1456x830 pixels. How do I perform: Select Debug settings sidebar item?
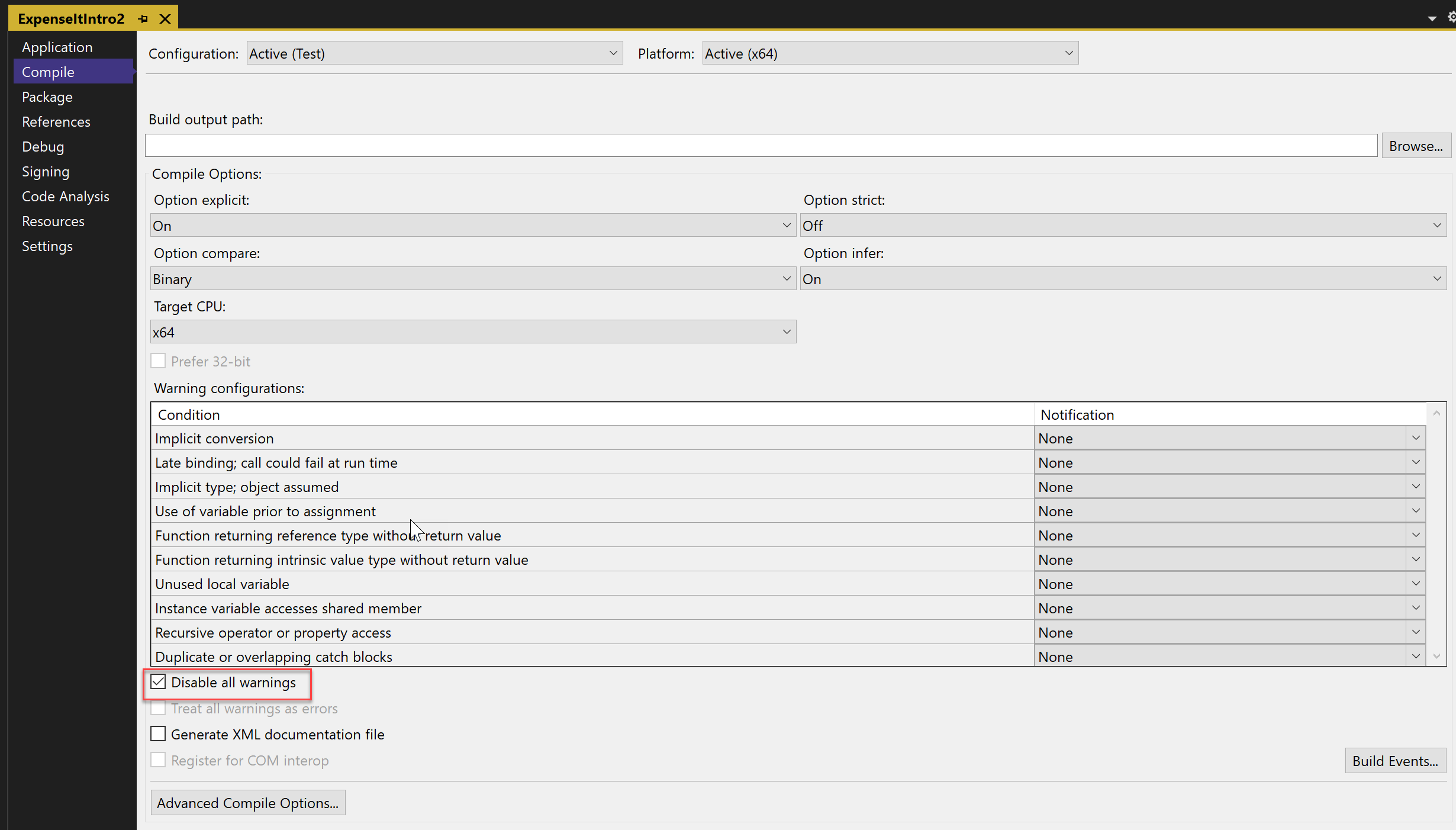coord(43,146)
